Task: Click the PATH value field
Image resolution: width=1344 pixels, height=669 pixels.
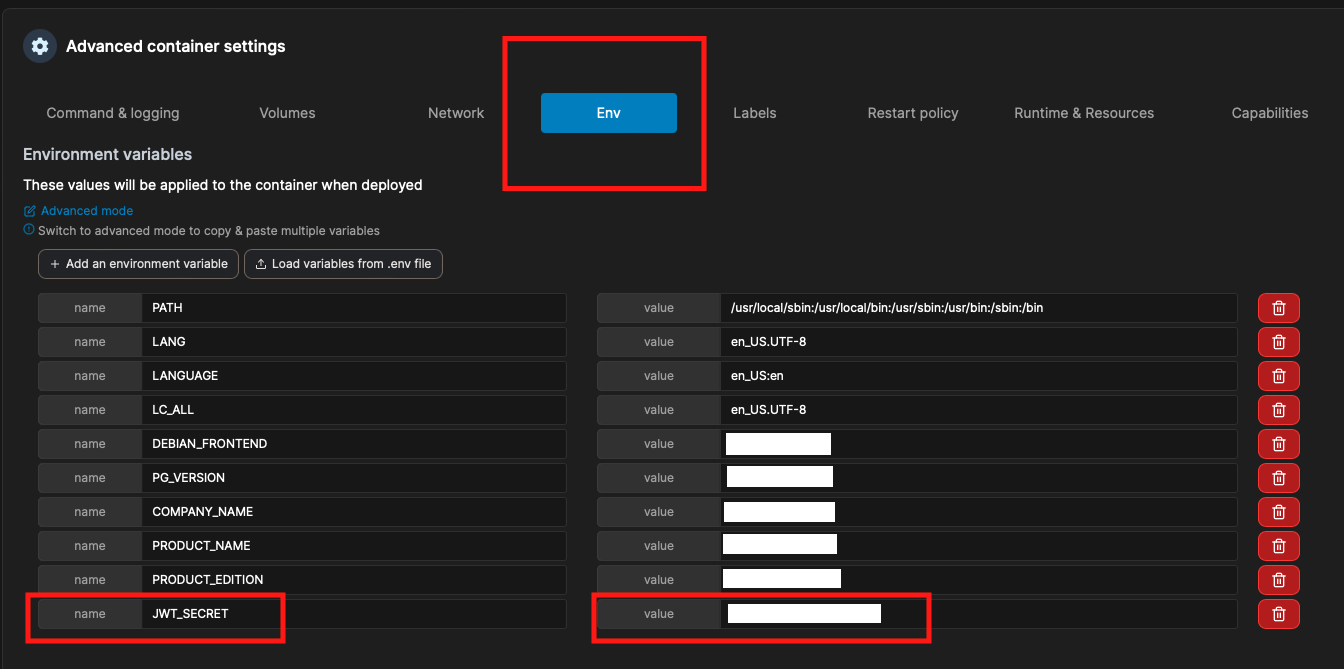Action: [x=979, y=308]
